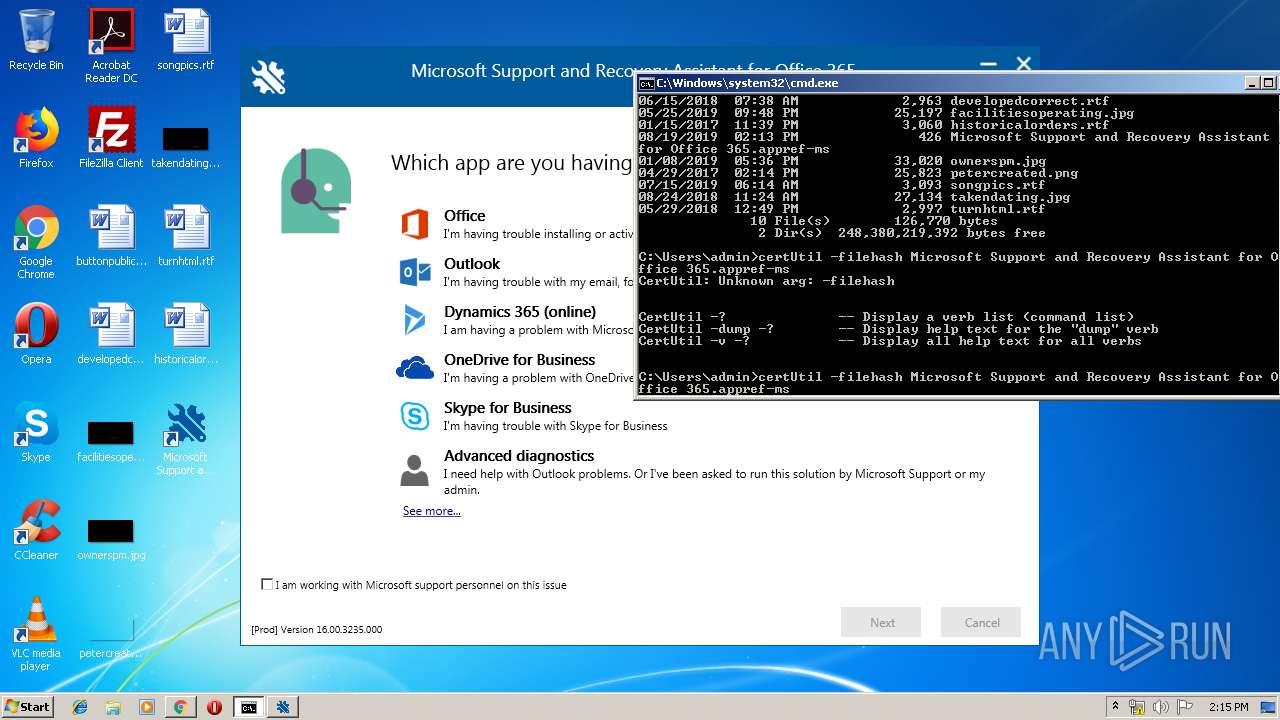
Task: Open media player taskbar icon
Action: [147, 707]
